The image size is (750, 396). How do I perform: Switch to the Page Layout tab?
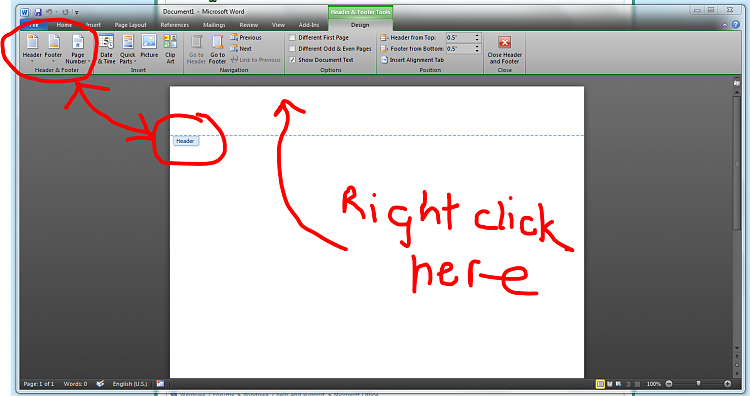click(x=131, y=25)
